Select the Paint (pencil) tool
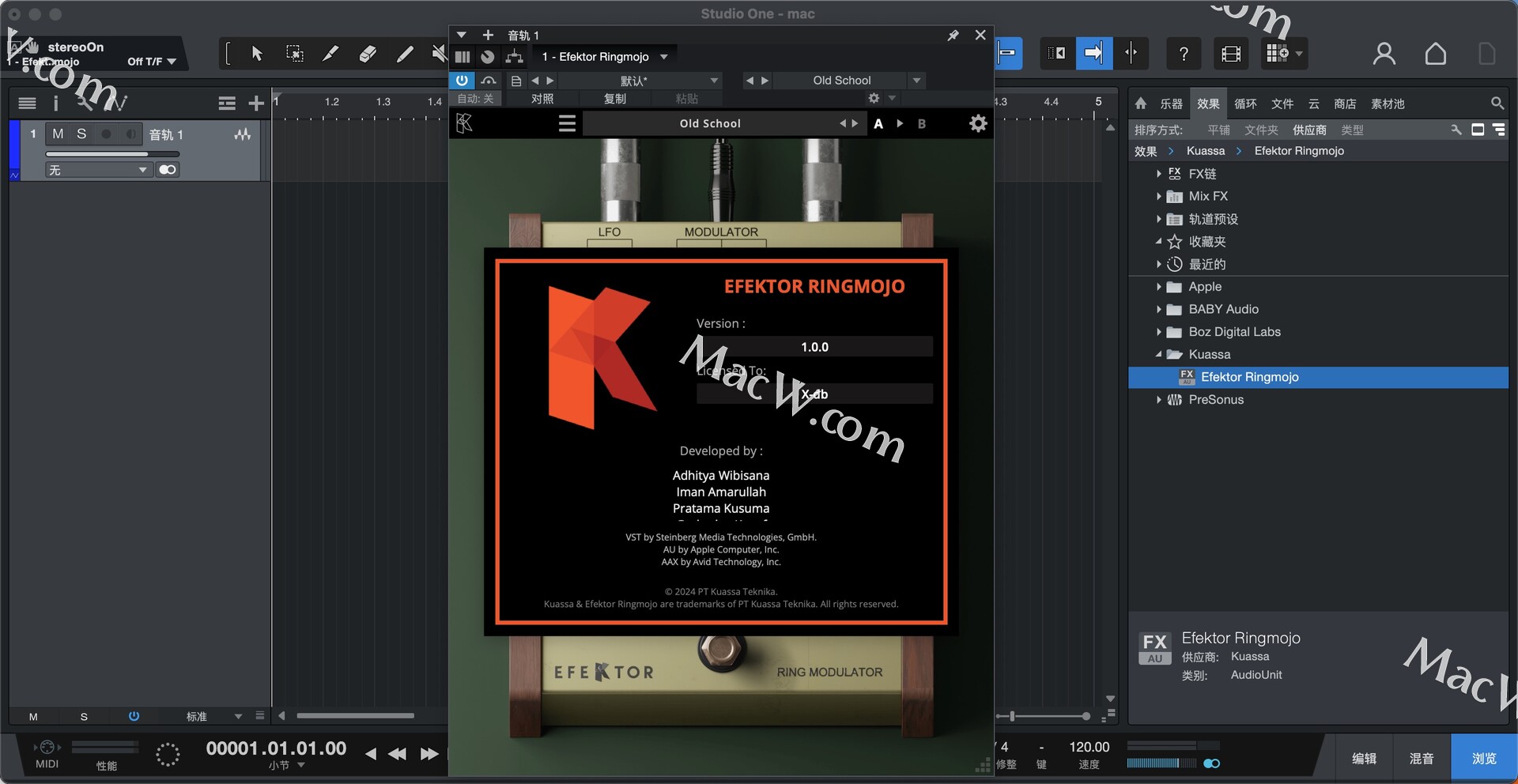The width and height of the screenshot is (1518, 784). coord(404,54)
